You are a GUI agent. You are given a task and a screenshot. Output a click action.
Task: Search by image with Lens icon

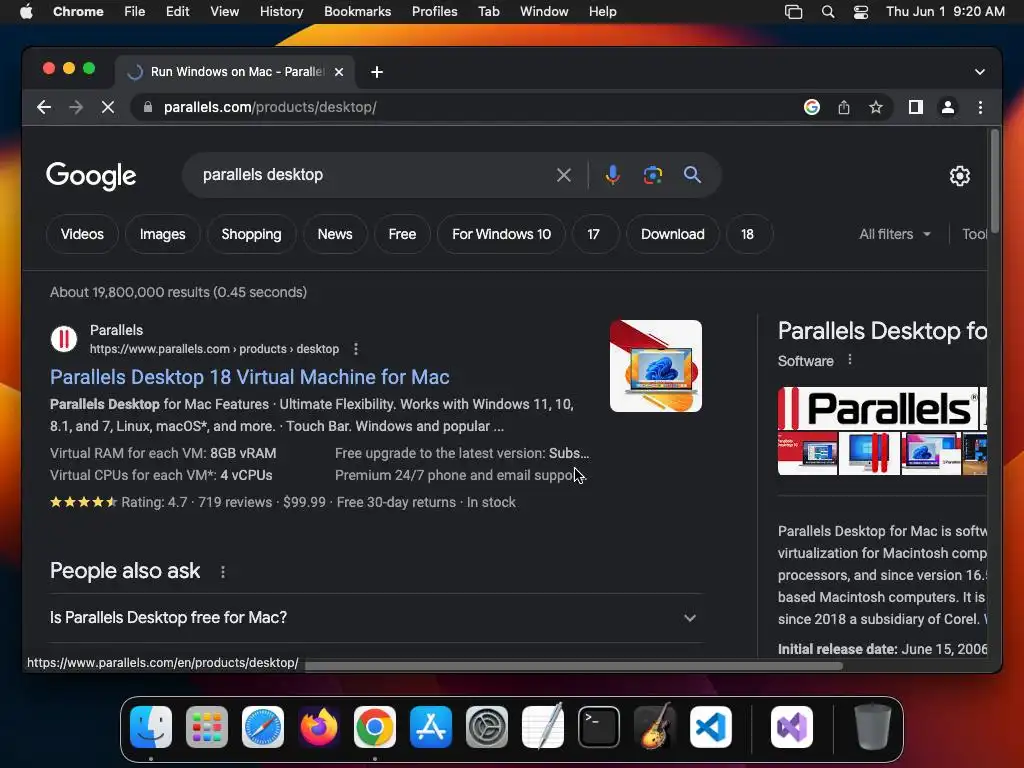tap(652, 175)
